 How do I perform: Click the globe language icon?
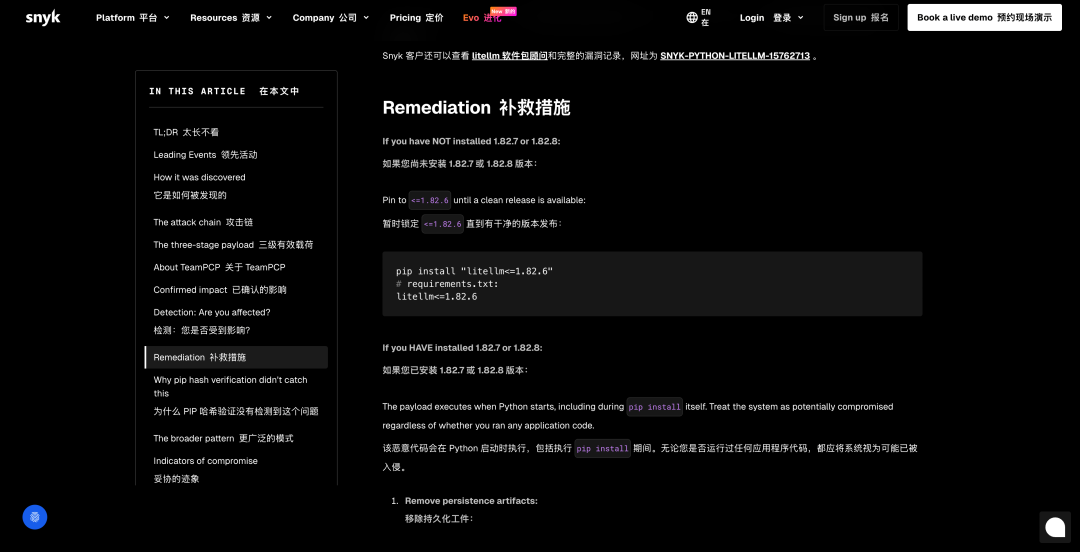[x=692, y=18]
